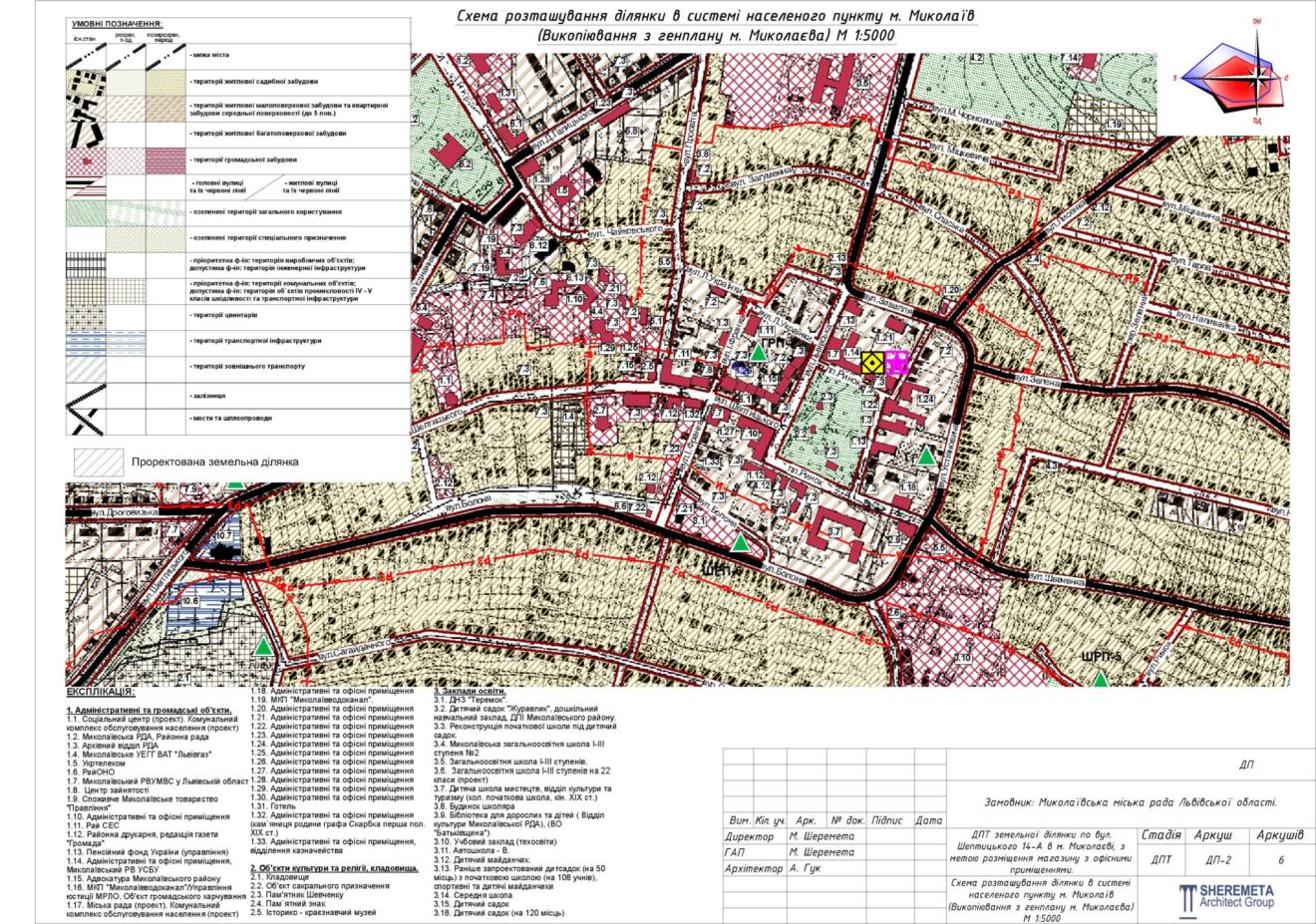
Task: Click explication entry '3.11. Автошкола - В.'
Action: point(474,851)
